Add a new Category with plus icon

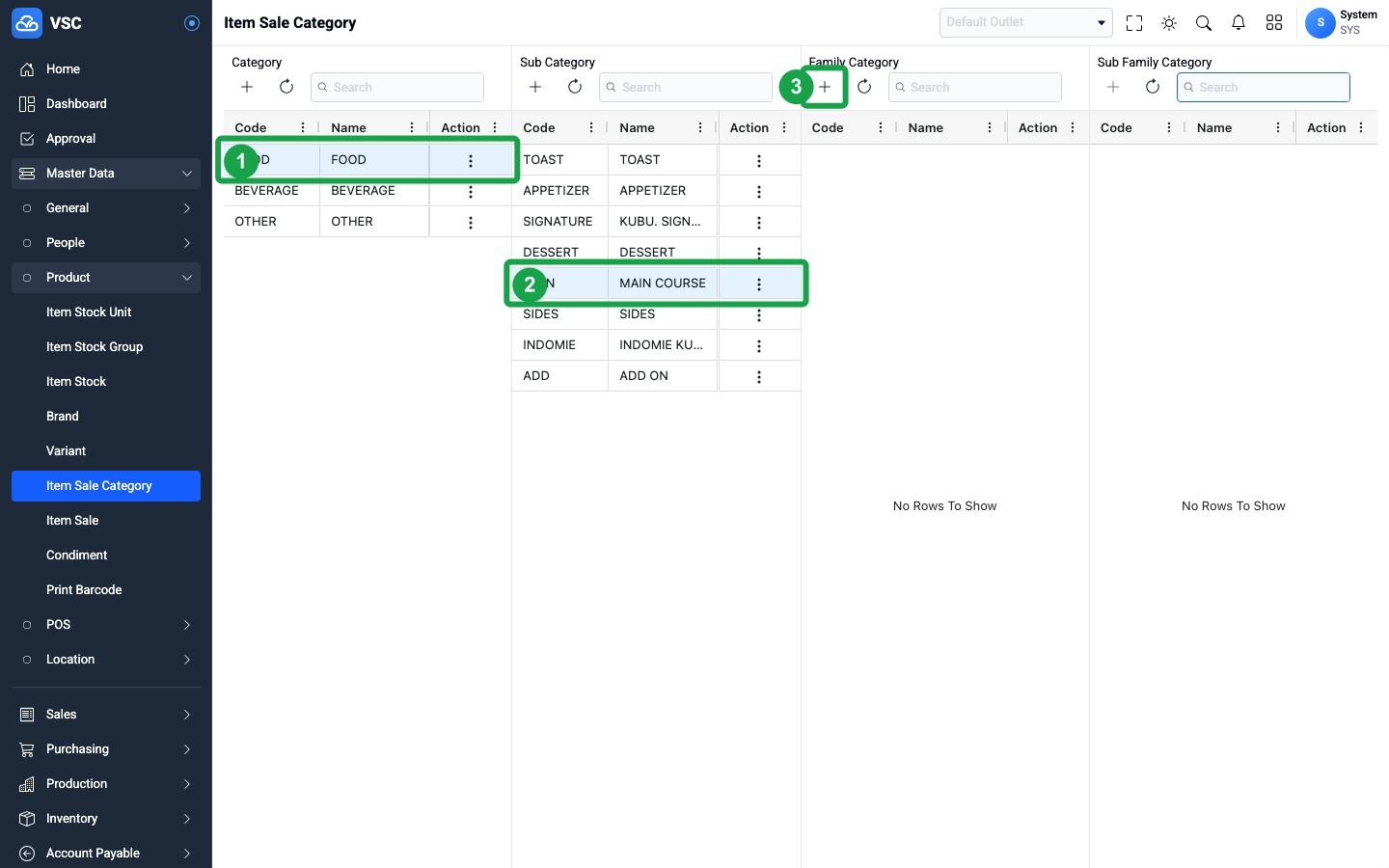pos(247,87)
